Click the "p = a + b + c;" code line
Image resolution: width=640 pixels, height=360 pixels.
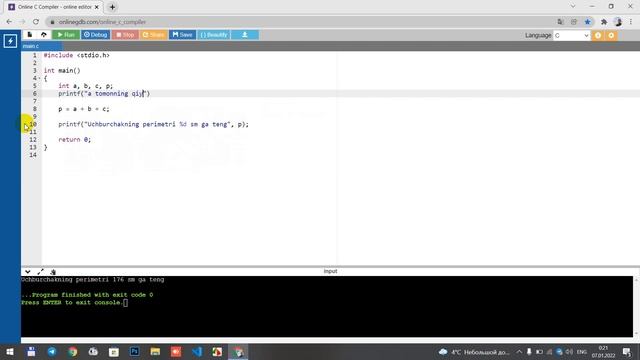tap(84, 109)
